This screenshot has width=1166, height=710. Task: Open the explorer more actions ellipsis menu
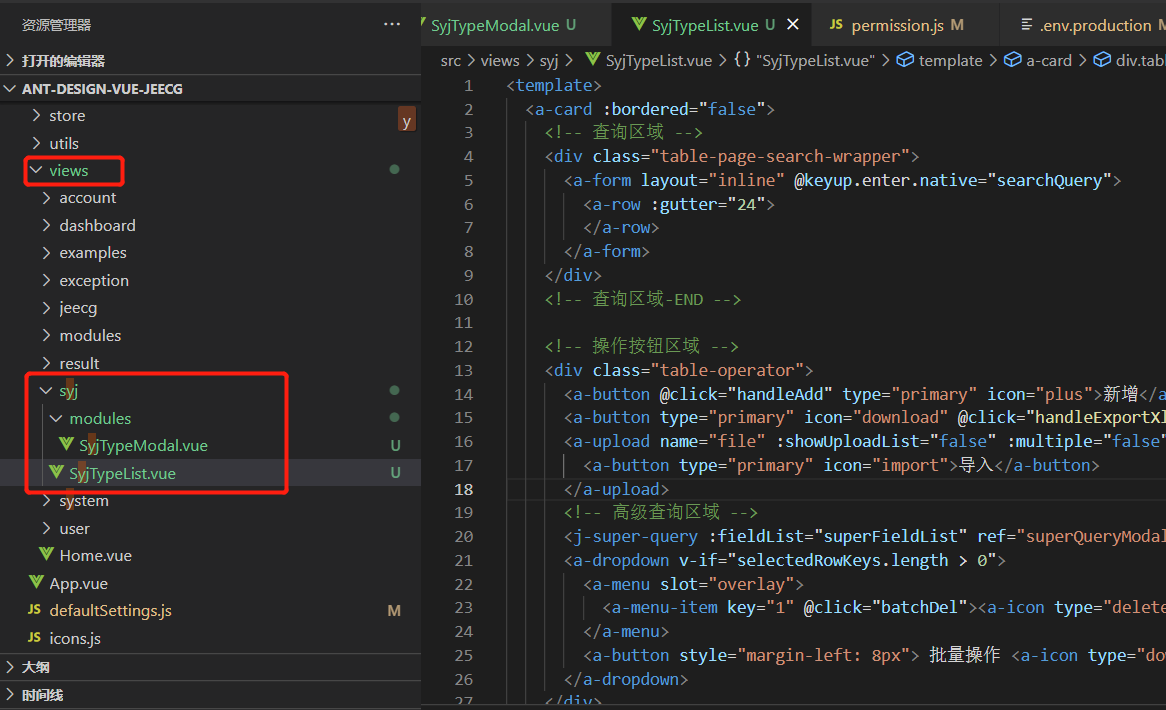pos(392,24)
